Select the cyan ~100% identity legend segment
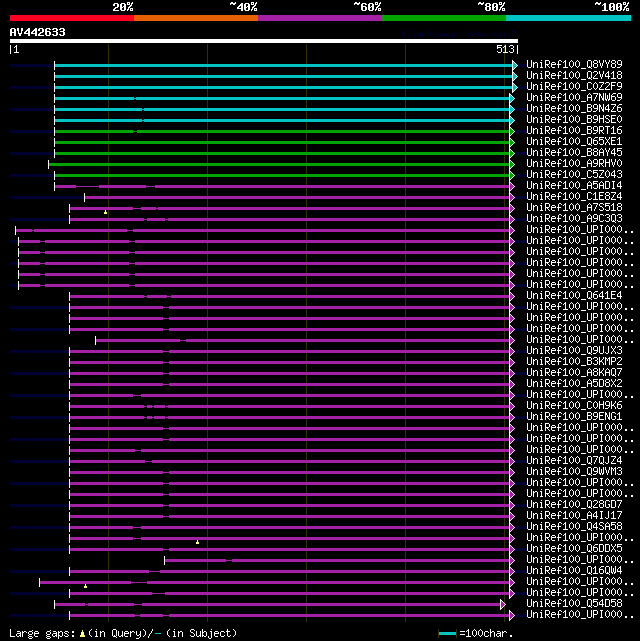 click(x=568, y=18)
